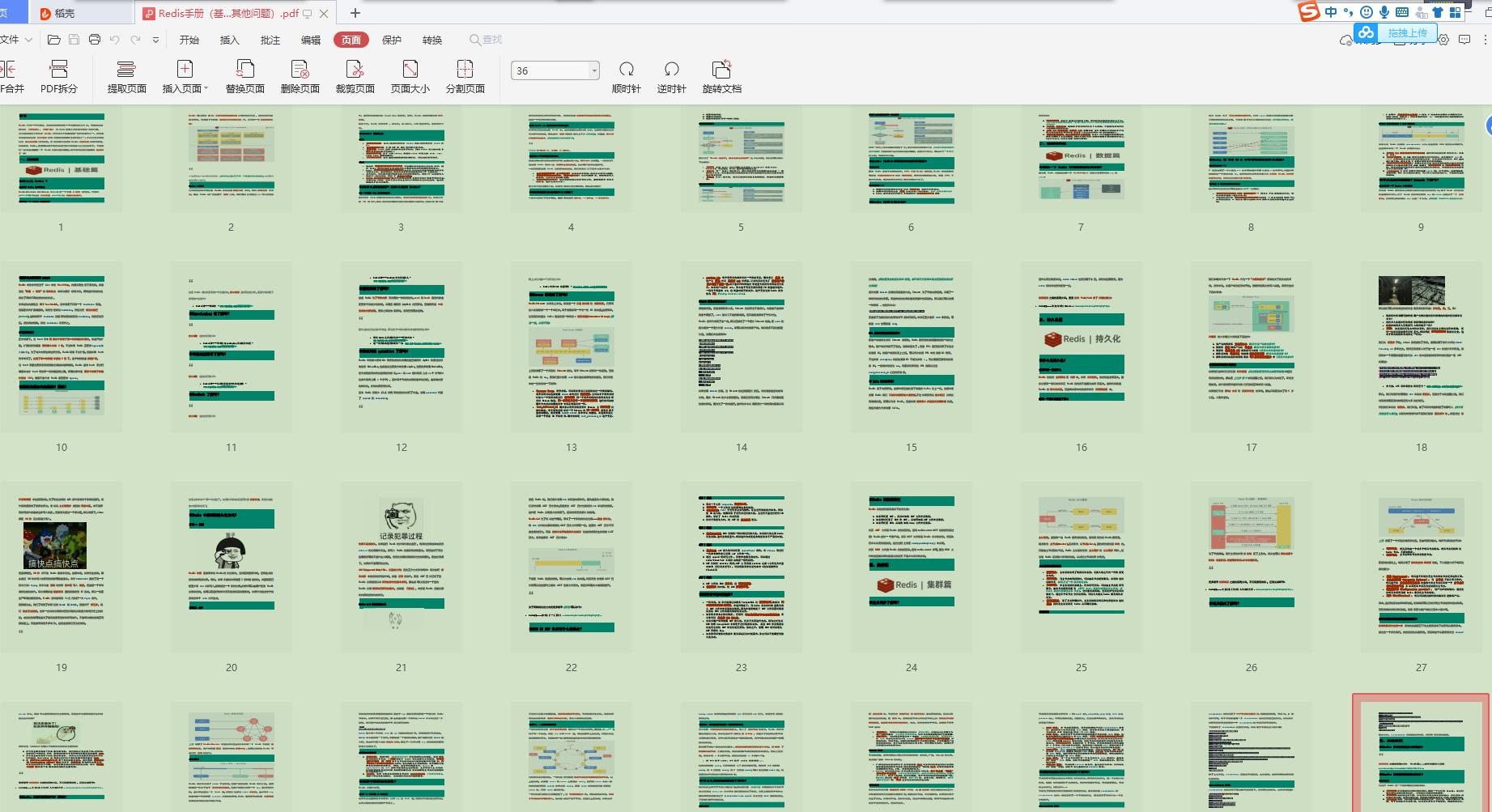Select page 16 thumbnail with Redis 持久化
Image resolution: width=1492 pixels, height=812 pixels.
(1081, 346)
